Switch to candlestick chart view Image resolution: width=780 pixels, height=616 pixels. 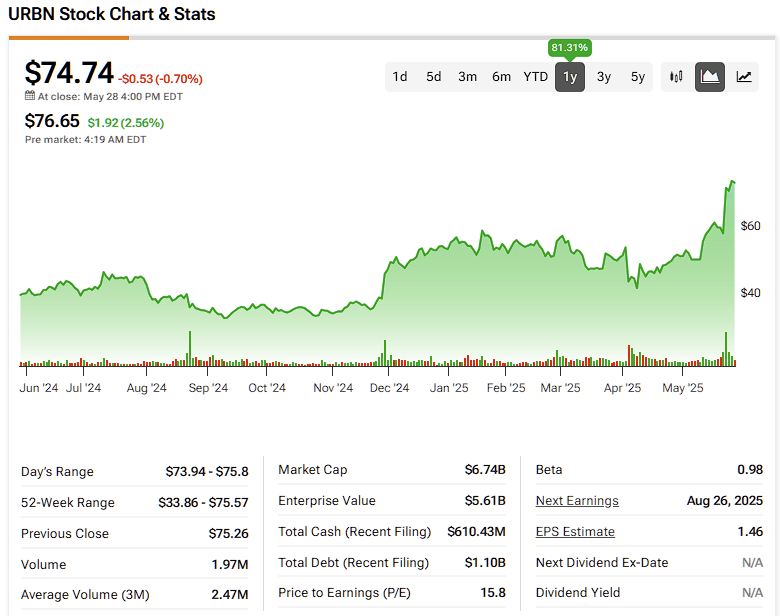(677, 77)
